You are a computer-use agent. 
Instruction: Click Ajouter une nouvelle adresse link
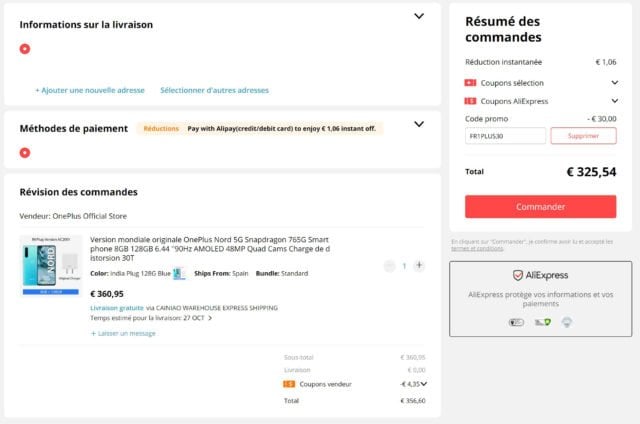90,90
